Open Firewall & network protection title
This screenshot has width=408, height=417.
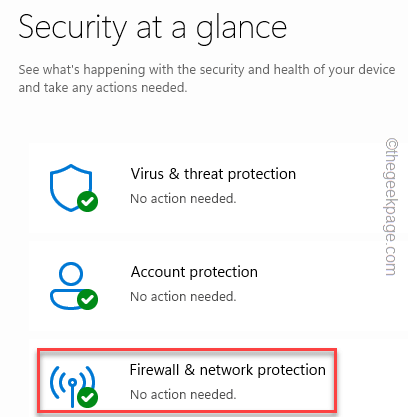pos(228,370)
